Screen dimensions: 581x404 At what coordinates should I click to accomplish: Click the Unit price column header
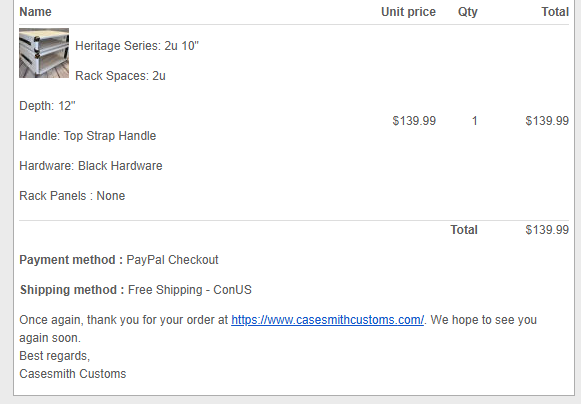pyautogui.click(x=408, y=12)
